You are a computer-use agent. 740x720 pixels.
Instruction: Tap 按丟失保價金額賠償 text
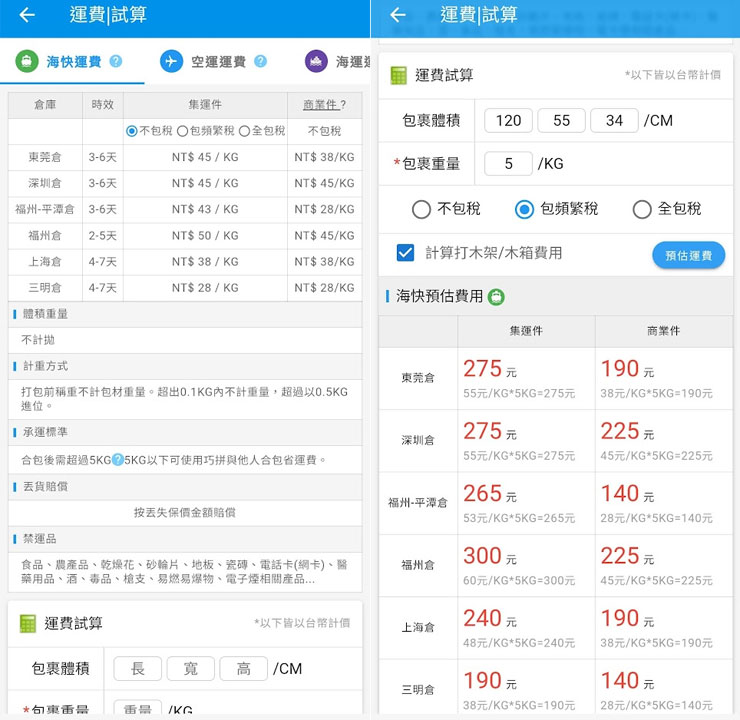185,512
